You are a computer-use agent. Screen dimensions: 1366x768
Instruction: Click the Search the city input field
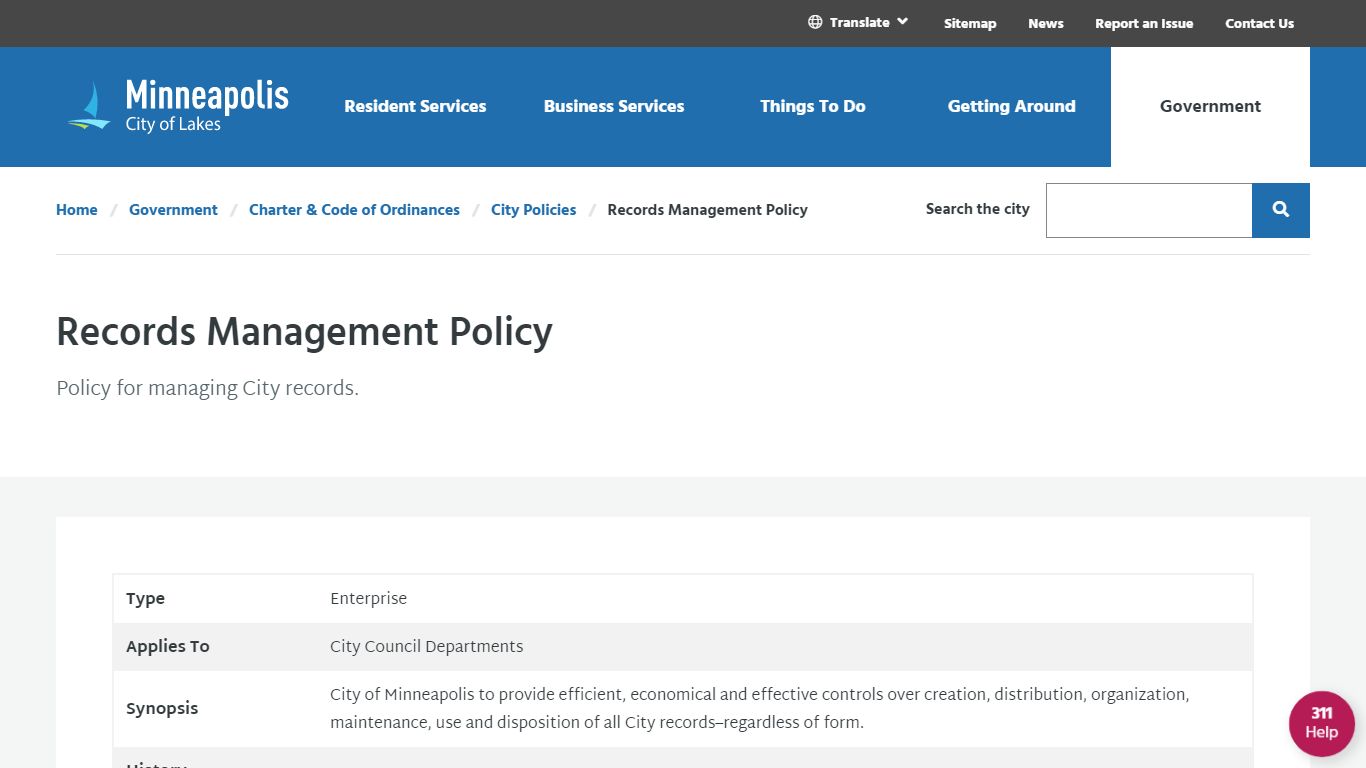pyautogui.click(x=1149, y=210)
